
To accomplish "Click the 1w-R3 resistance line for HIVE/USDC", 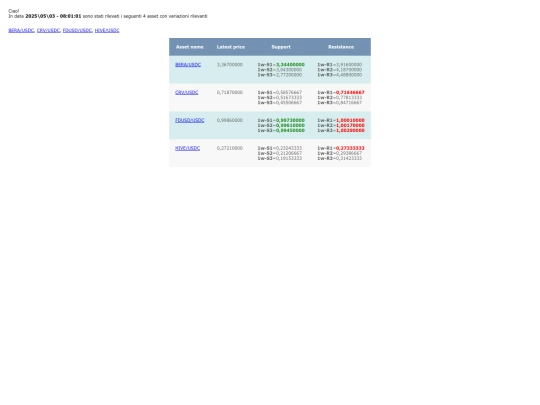I will tap(340, 158).
